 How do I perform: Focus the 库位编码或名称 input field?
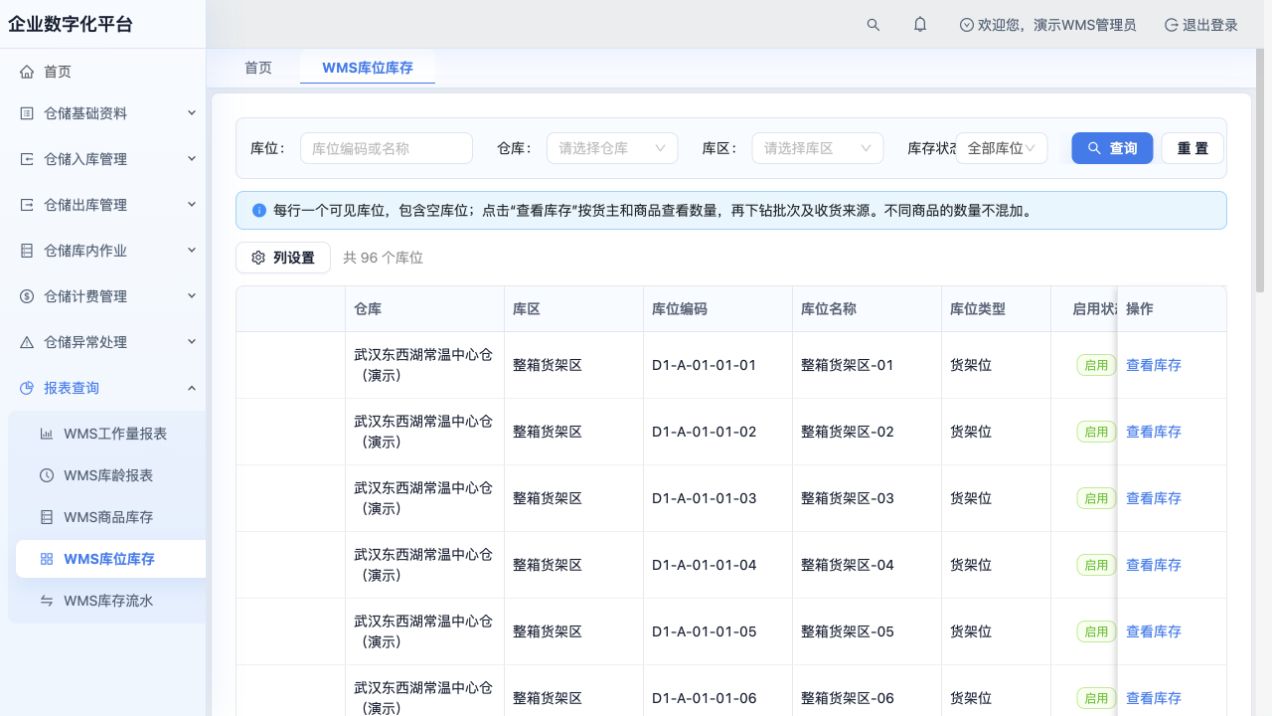386,148
